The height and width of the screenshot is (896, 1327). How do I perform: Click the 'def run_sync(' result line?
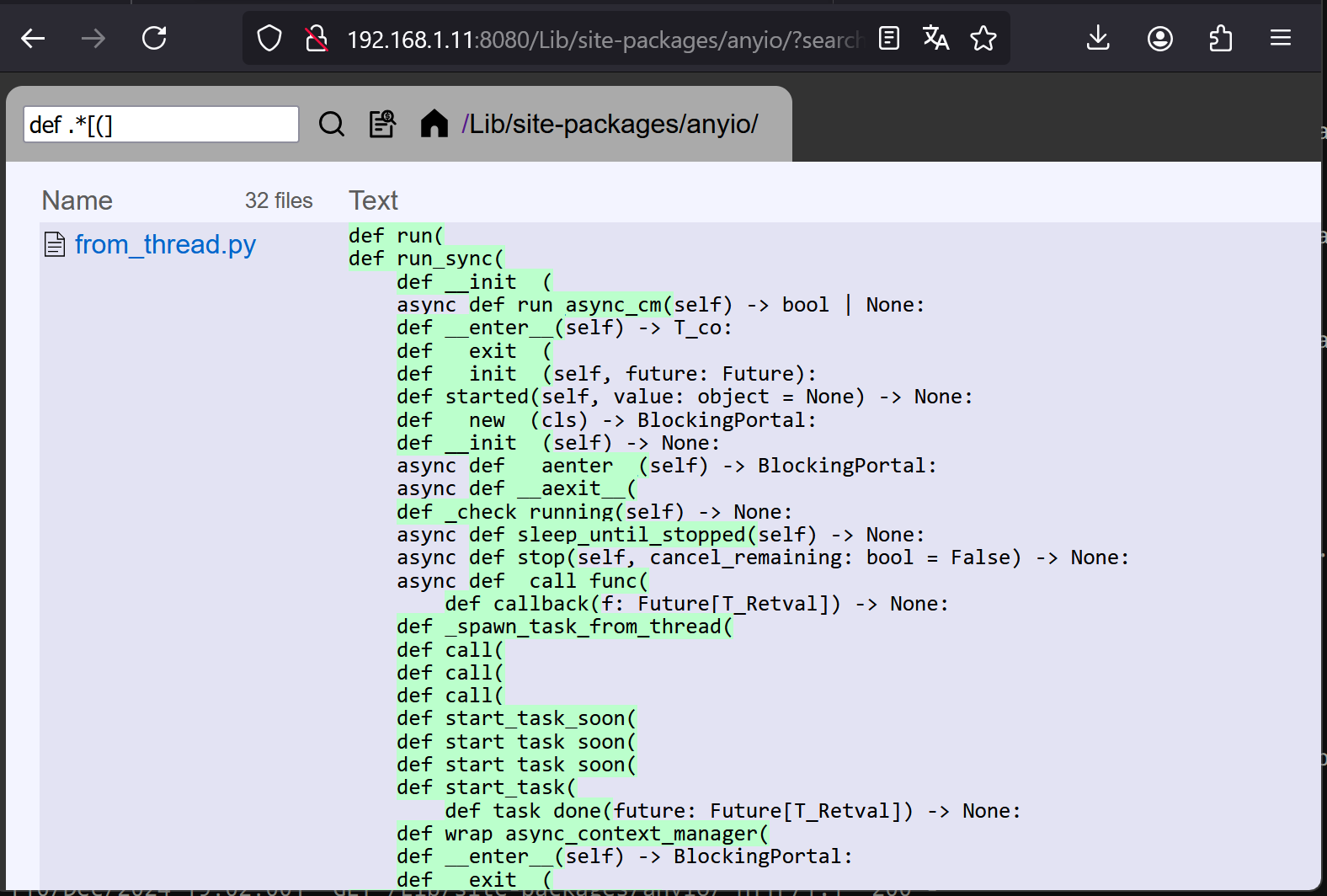[426, 259]
